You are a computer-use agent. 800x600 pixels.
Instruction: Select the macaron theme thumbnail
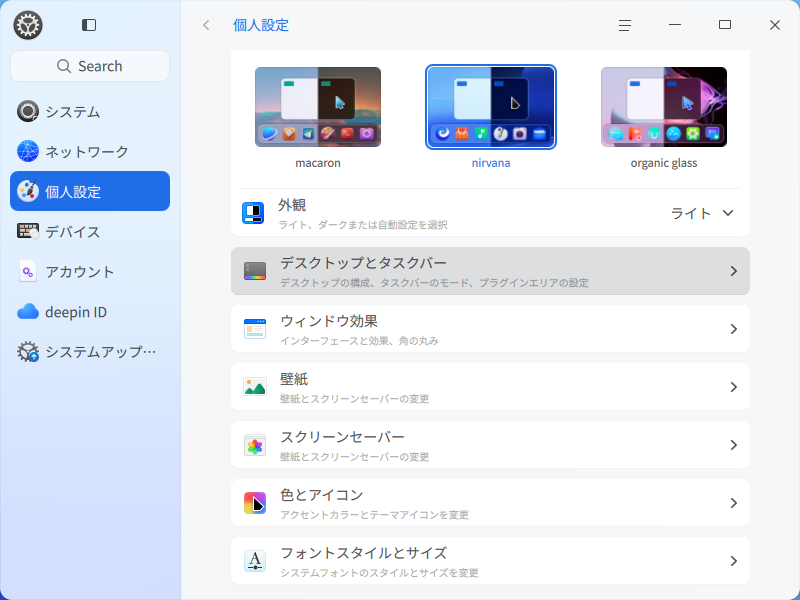pyautogui.click(x=318, y=107)
